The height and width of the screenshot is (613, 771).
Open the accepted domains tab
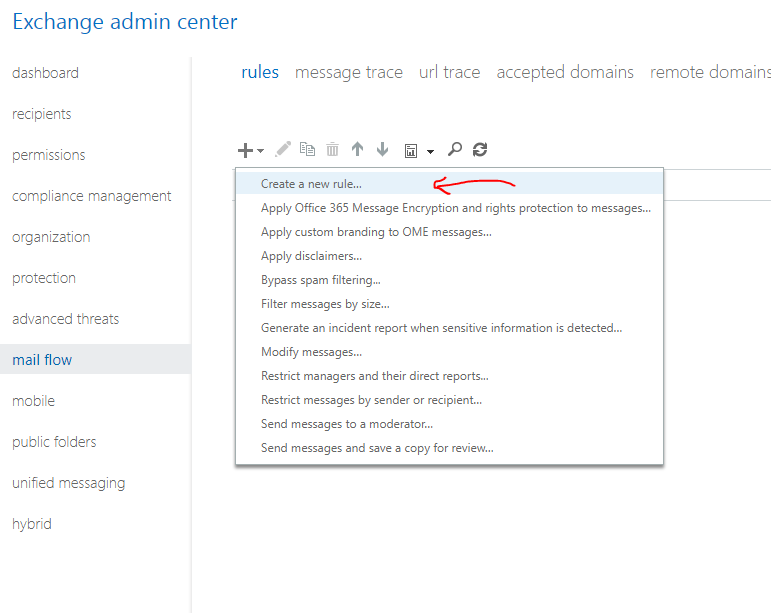[565, 72]
